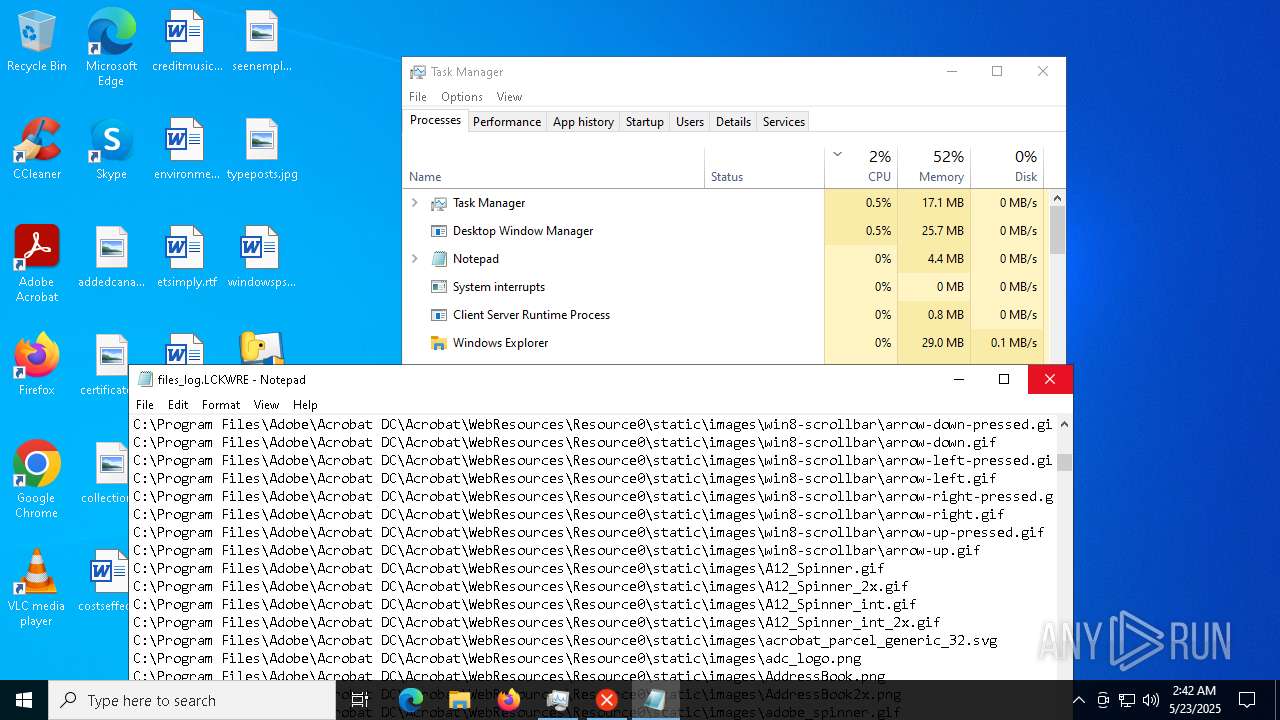Viewport: 1280px width, 720px height.
Task: Open Notepad Format menu
Action: [x=221, y=405]
